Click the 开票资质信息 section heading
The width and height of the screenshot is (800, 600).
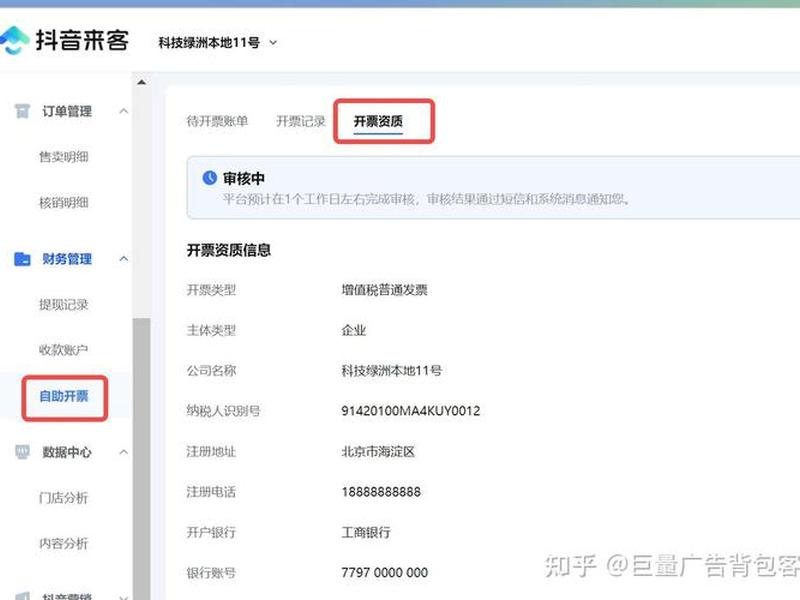(x=229, y=250)
